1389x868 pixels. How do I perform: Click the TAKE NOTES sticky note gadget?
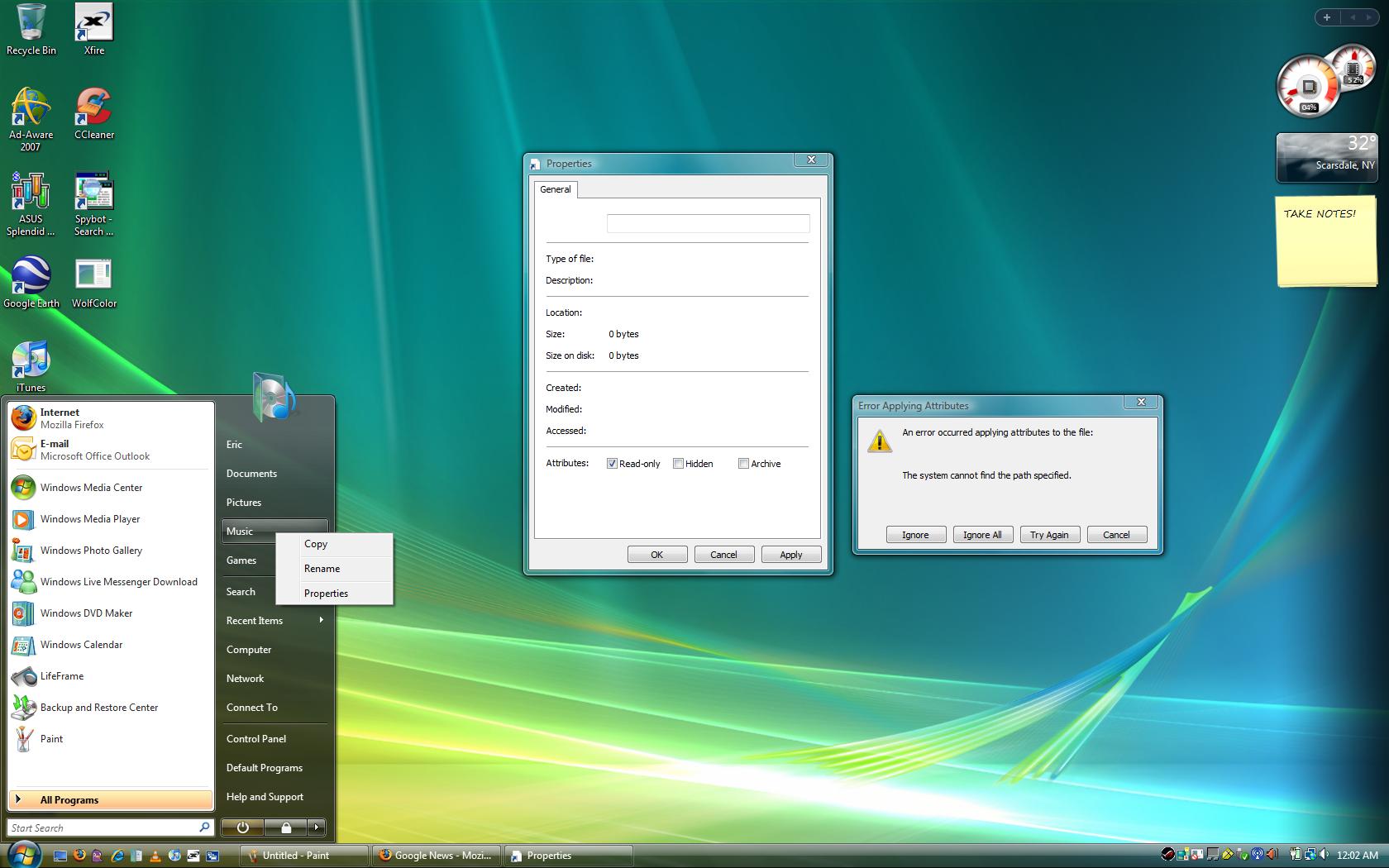(x=1325, y=241)
